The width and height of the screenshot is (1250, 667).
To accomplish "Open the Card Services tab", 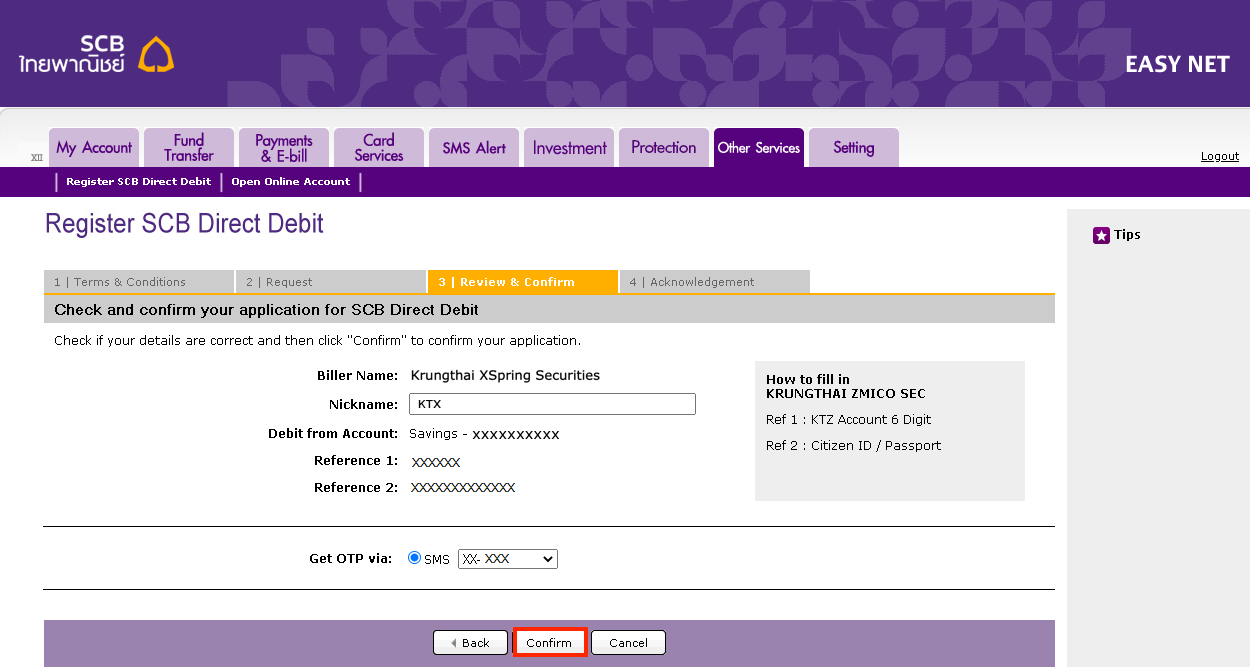I will (x=379, y=148).
